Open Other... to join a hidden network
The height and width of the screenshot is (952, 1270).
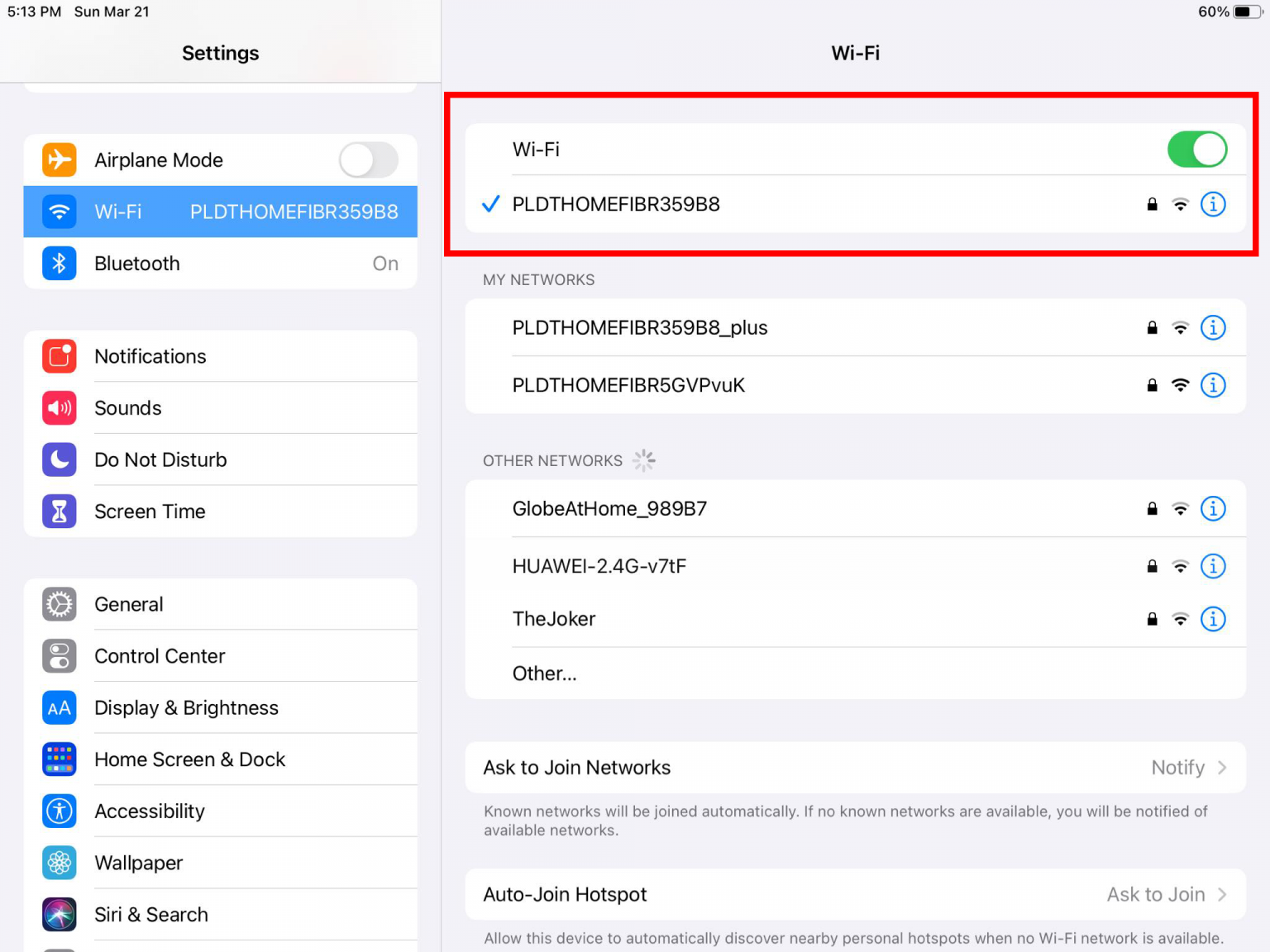click(x=544, y=673)
